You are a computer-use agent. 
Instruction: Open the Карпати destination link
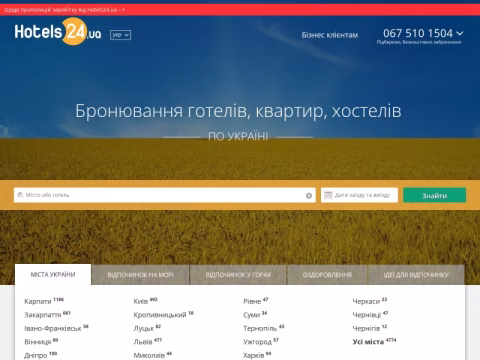coord(38,301)
